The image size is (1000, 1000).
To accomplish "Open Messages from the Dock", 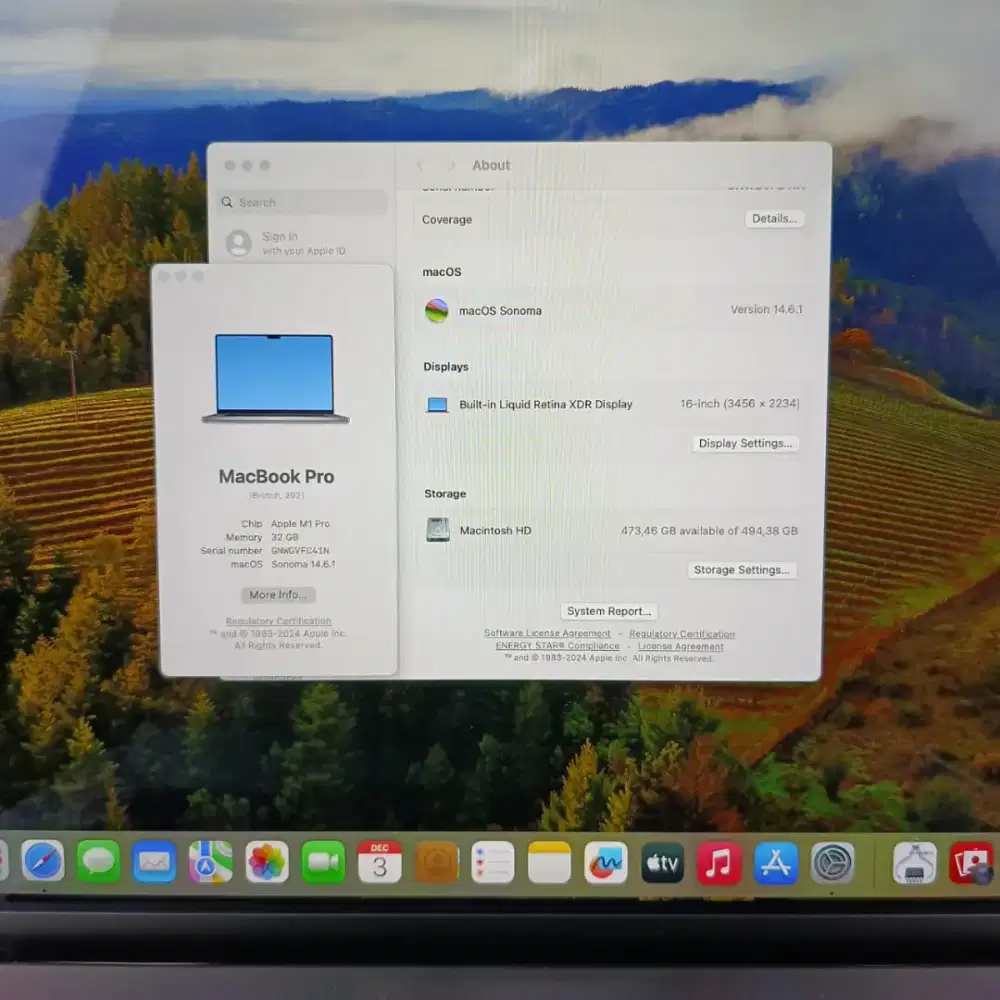I will [98, 859].
